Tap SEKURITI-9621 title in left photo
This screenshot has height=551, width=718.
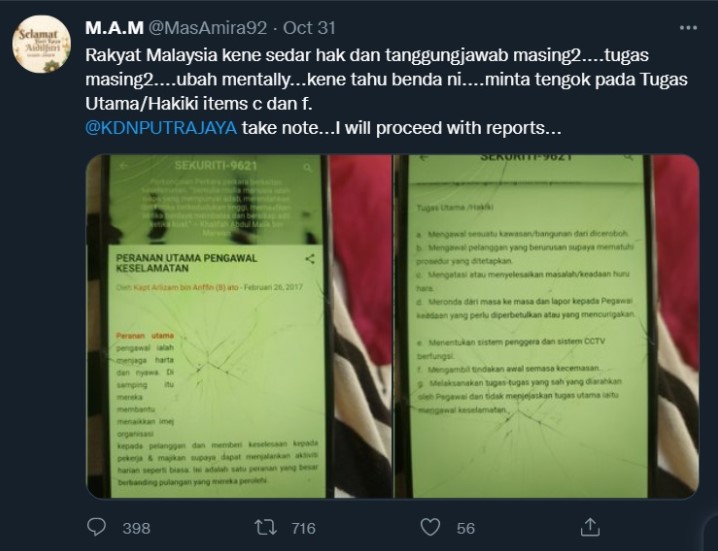point(216,165)
